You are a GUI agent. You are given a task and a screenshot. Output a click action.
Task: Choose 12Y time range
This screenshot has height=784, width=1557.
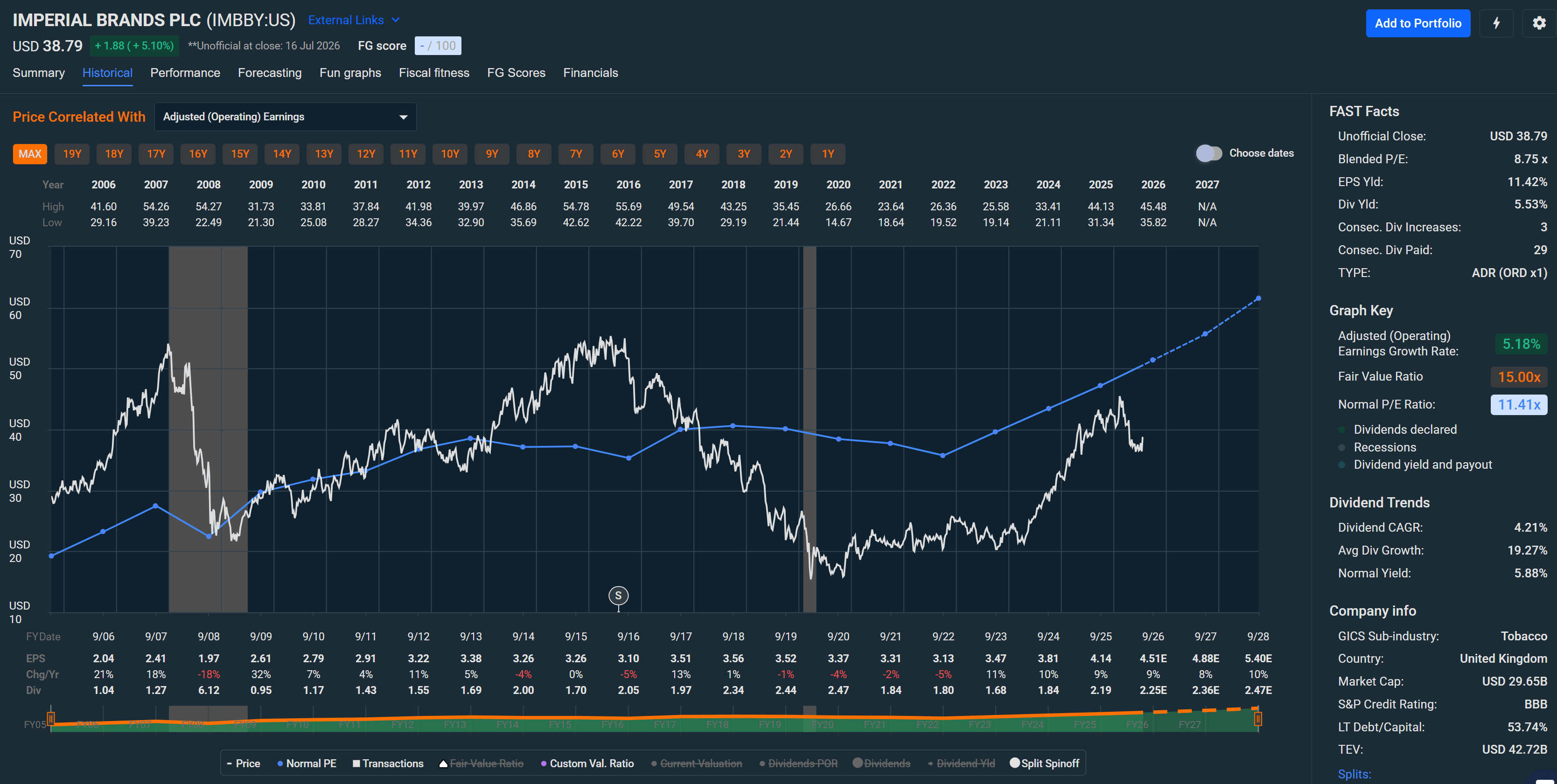366,153
